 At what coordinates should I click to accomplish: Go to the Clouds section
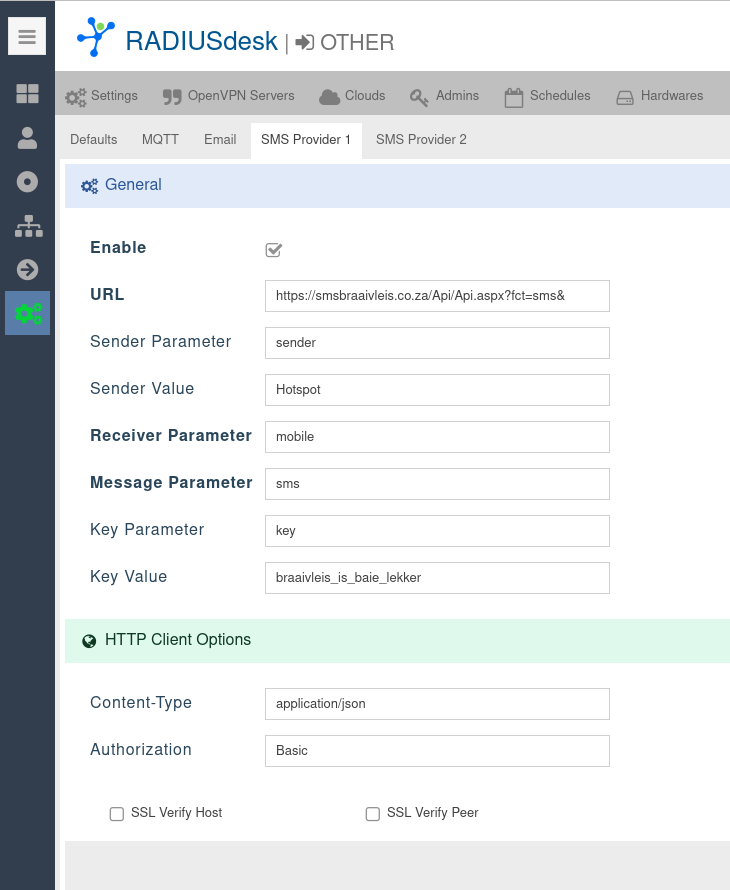pos(352,96)
